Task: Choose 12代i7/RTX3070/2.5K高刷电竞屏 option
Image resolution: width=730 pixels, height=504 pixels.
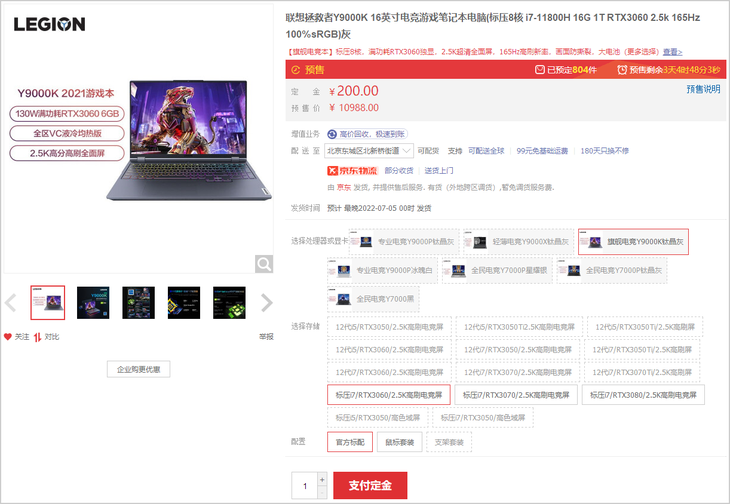Action: (x=518, y=372)
